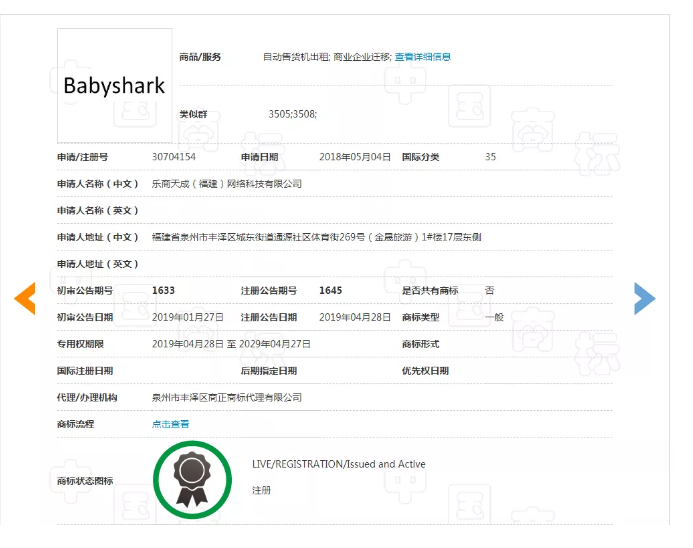Click registration announcement issue number 1645
The height and width of the screenshot is (548, 693).
tap(330, 290)
